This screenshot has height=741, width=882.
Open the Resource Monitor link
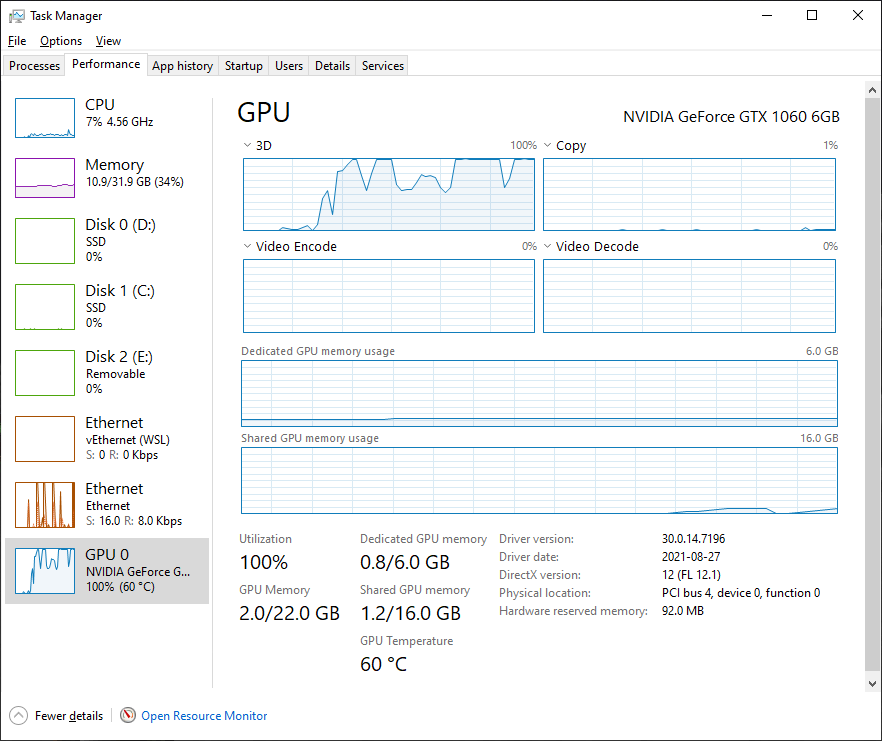[x=204, y=716]
